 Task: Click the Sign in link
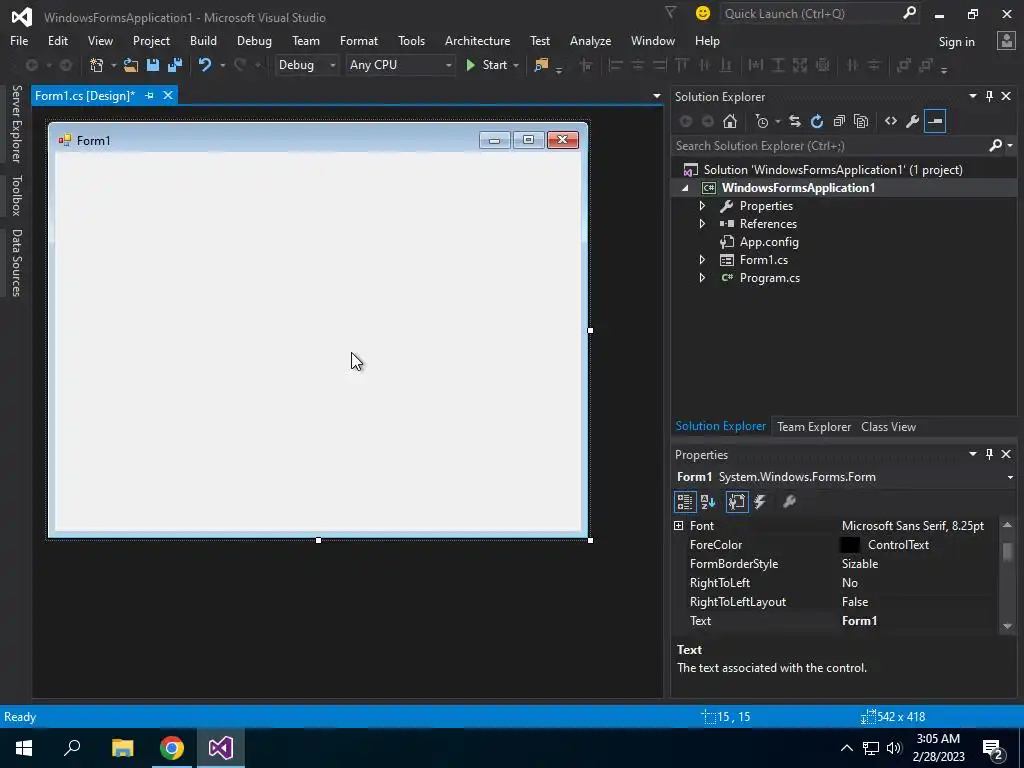pos(956,42)
